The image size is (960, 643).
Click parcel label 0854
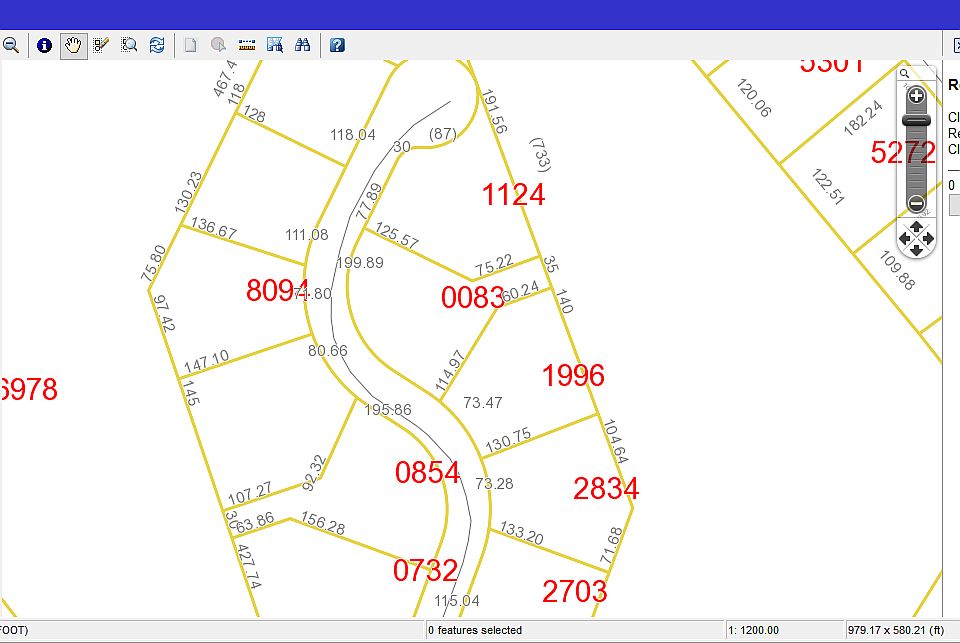[x=427, y=473]
